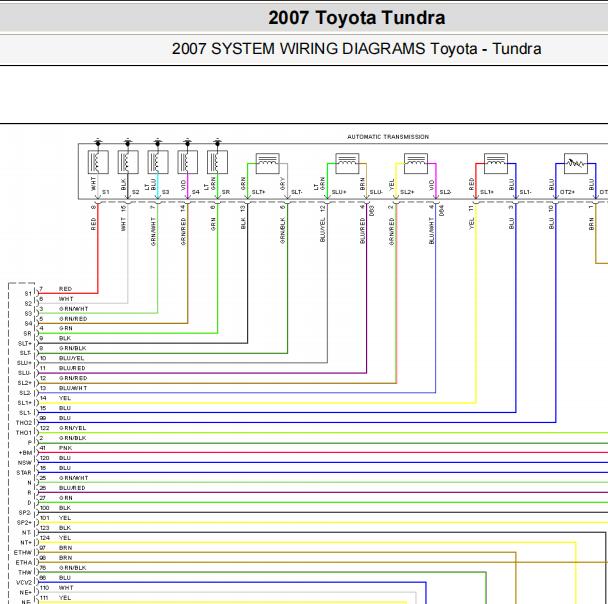Select the '27 GRN' wire label
The height and width of the screenshot is (604, 608).
(x=56, y=498)
